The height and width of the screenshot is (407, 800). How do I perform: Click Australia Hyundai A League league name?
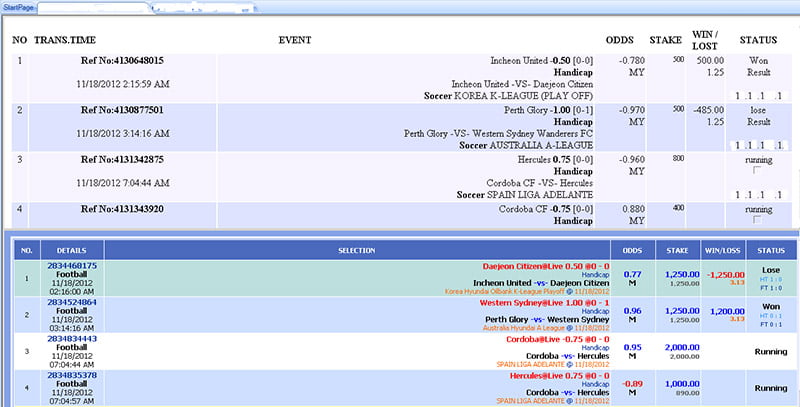[x=523, y=328]
